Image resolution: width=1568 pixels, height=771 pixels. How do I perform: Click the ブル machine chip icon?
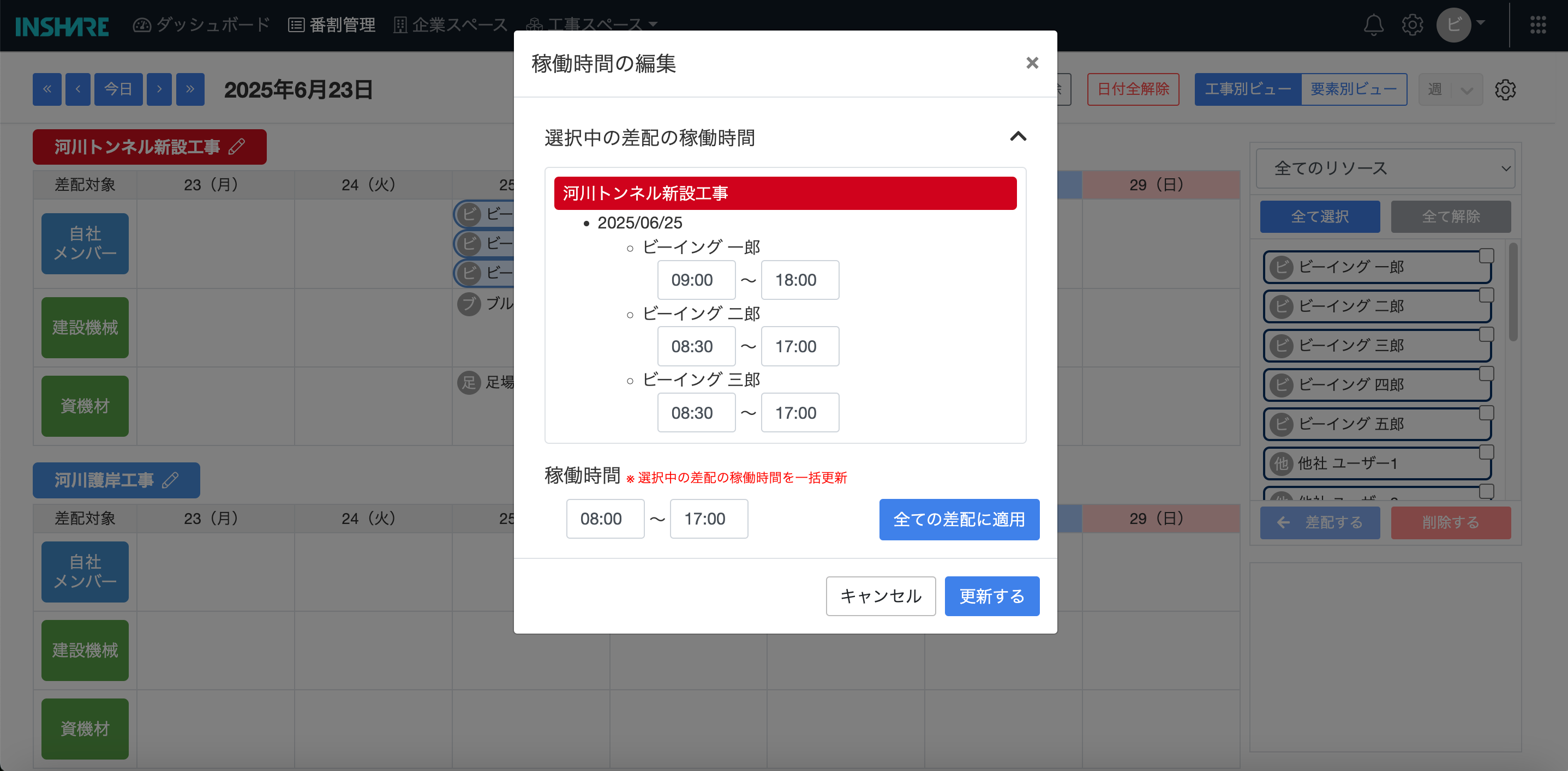pyautogui.click(x=469, y=304)
